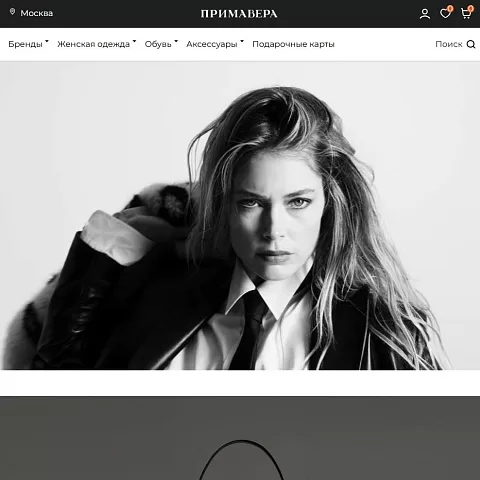Open the wishlist heart icon
Image resolution: width=480 pixels, height=480 pixels.
[445, 14]
